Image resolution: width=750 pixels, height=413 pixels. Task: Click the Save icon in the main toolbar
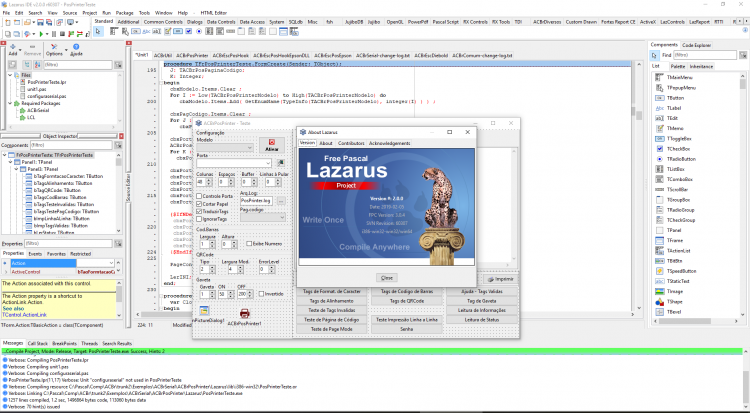[x=40, y=22]
